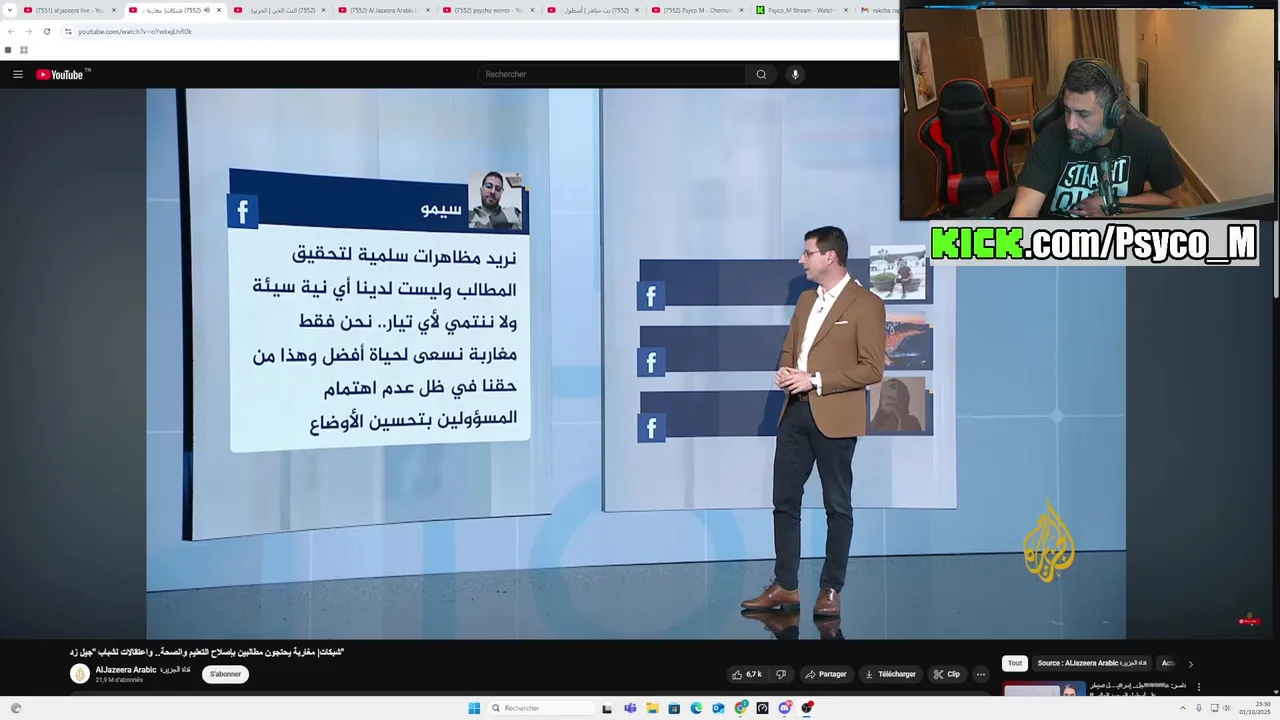Go back with browser back arrow
The height and width of the screenshot is (720, 1280).
tap(10, 31)
